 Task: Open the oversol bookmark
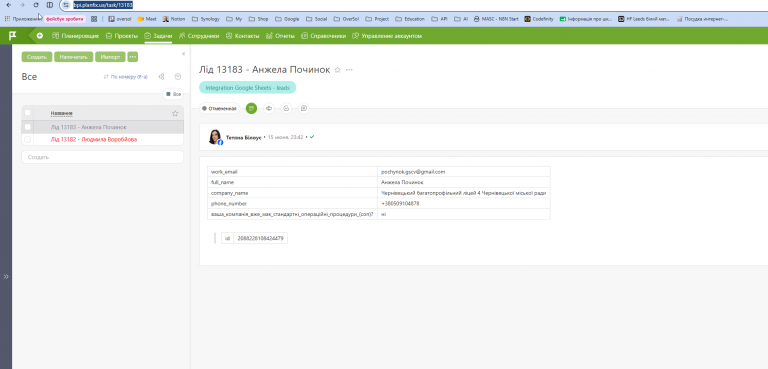tap(120, 19)
